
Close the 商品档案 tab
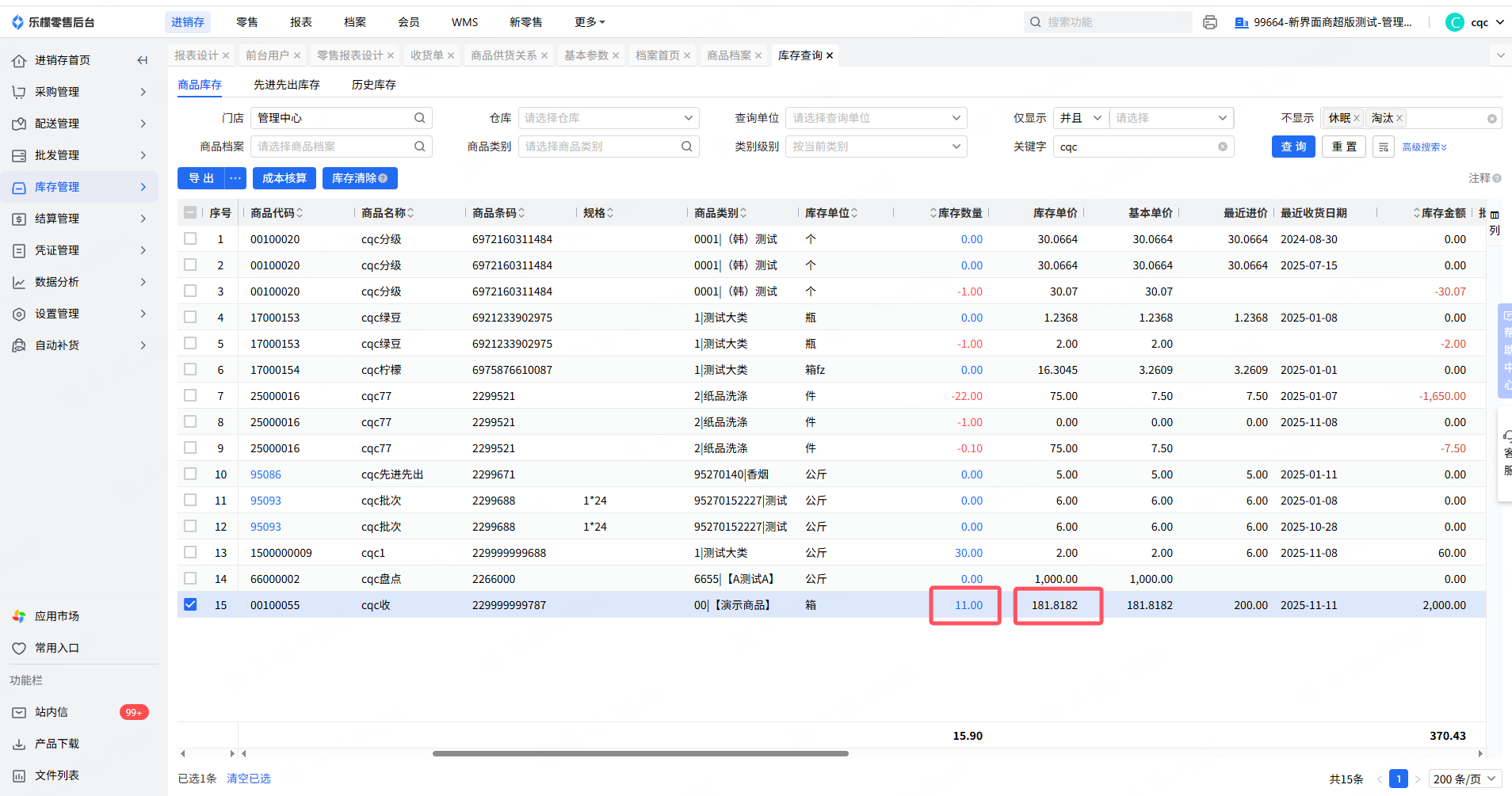[x=758, y=55]
